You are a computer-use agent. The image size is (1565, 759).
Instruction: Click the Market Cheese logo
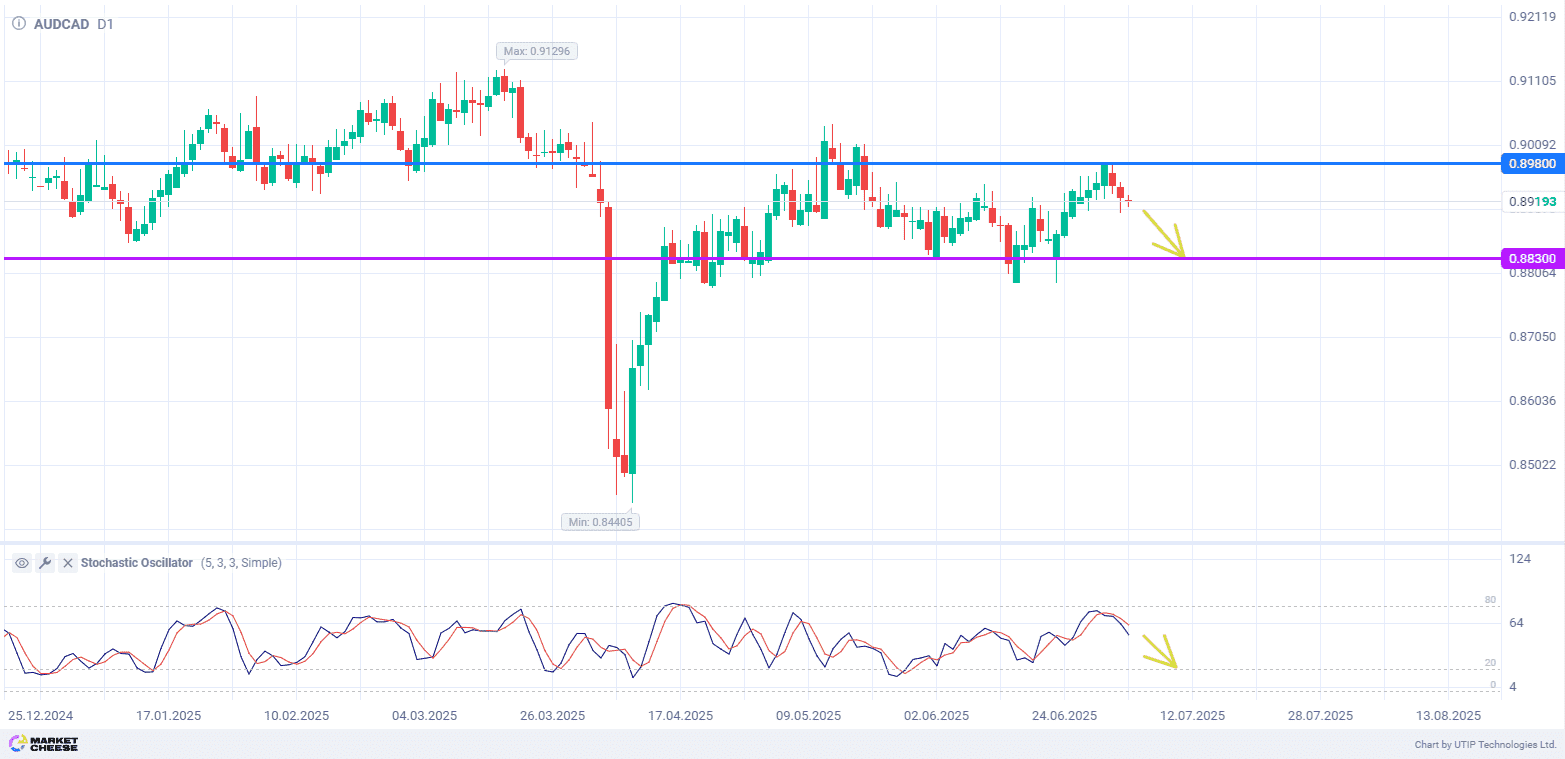coord(43,744)
